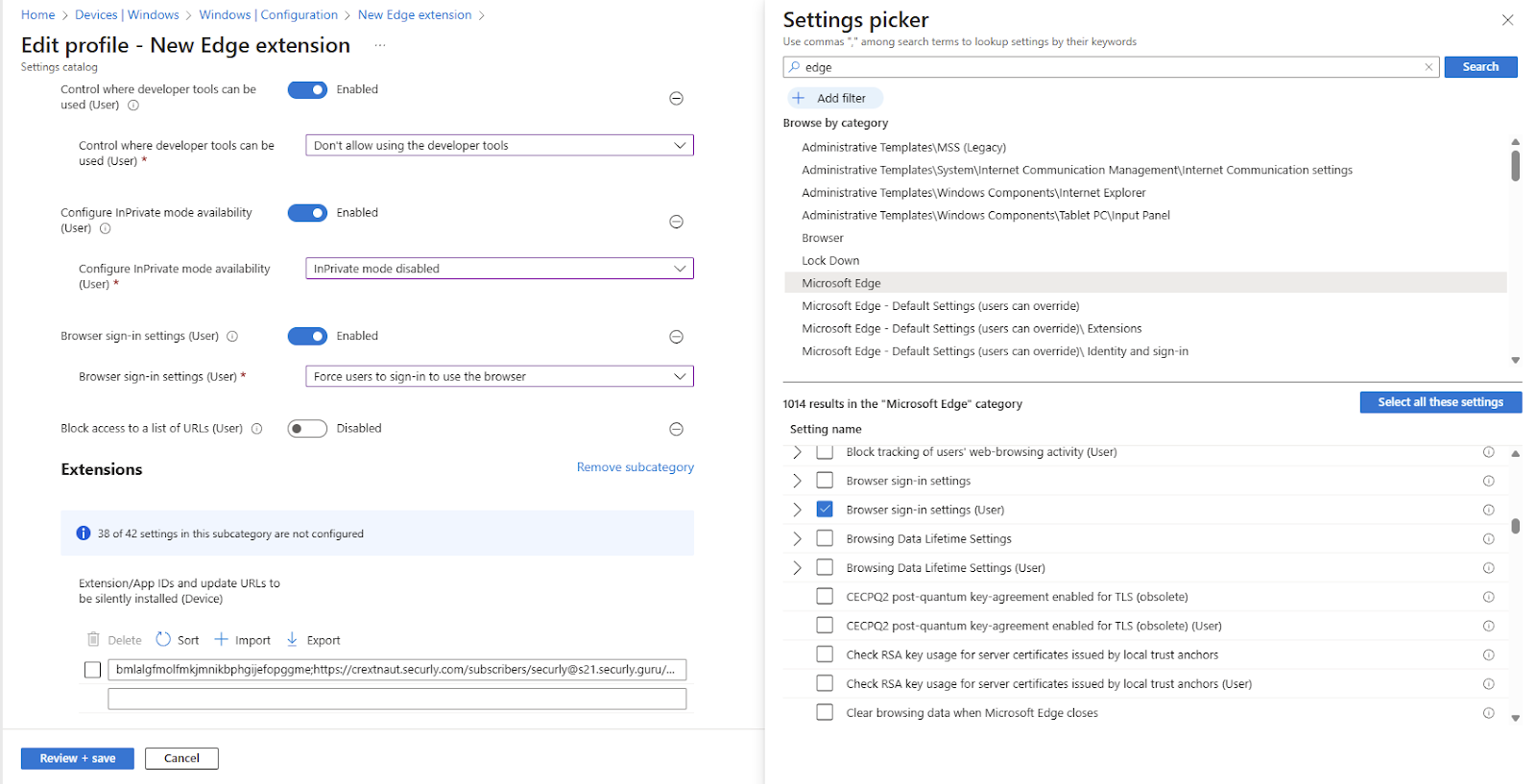Open info for Browsing Data Lifetime Settings

pos(1488,539)
